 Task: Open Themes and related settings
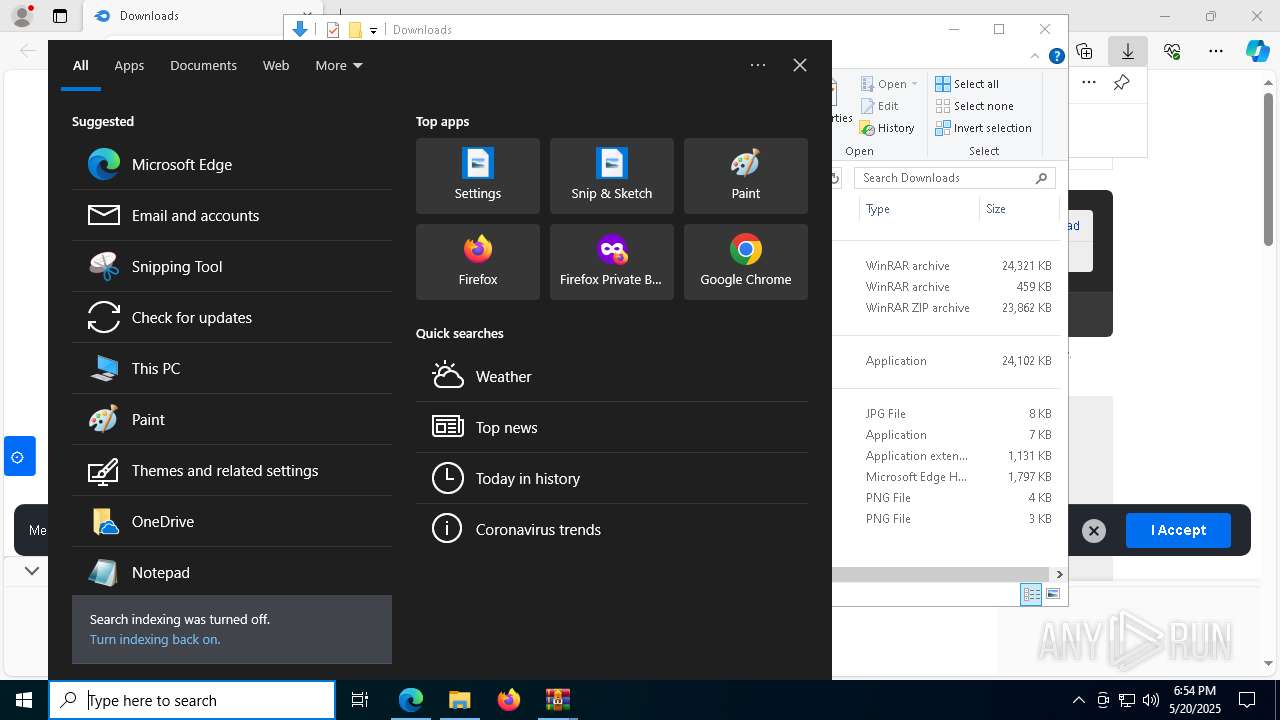point(232,470)
